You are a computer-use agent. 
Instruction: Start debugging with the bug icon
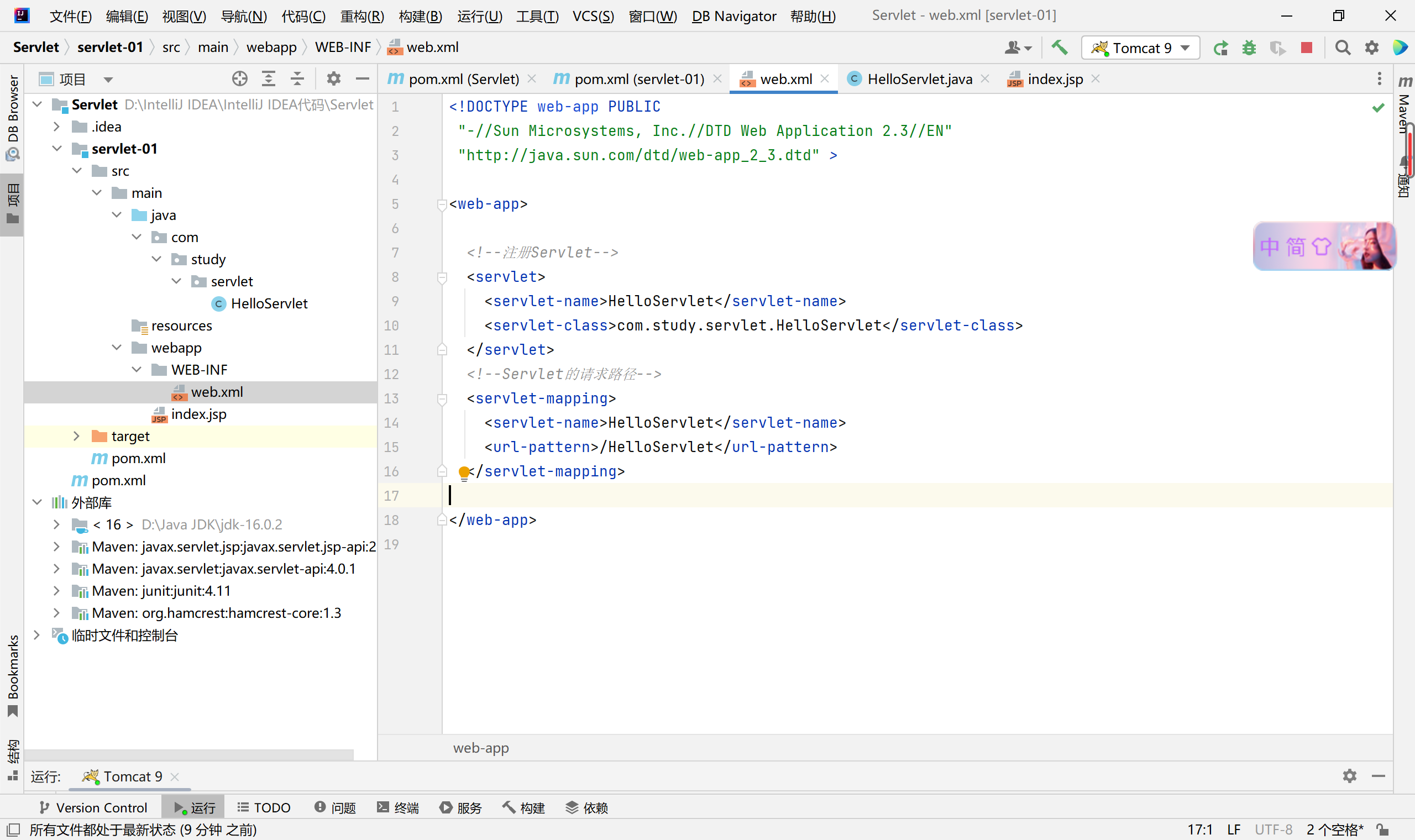pos(1249,48)
